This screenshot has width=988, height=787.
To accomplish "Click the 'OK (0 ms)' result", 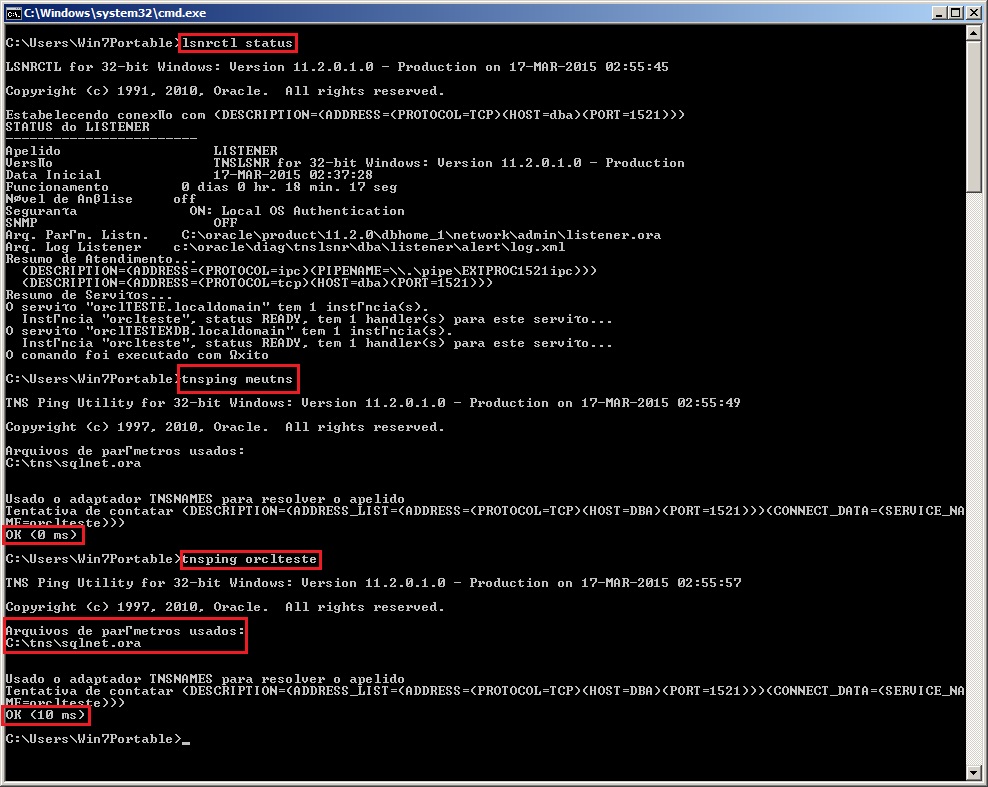I will click(x=44, y=535).
